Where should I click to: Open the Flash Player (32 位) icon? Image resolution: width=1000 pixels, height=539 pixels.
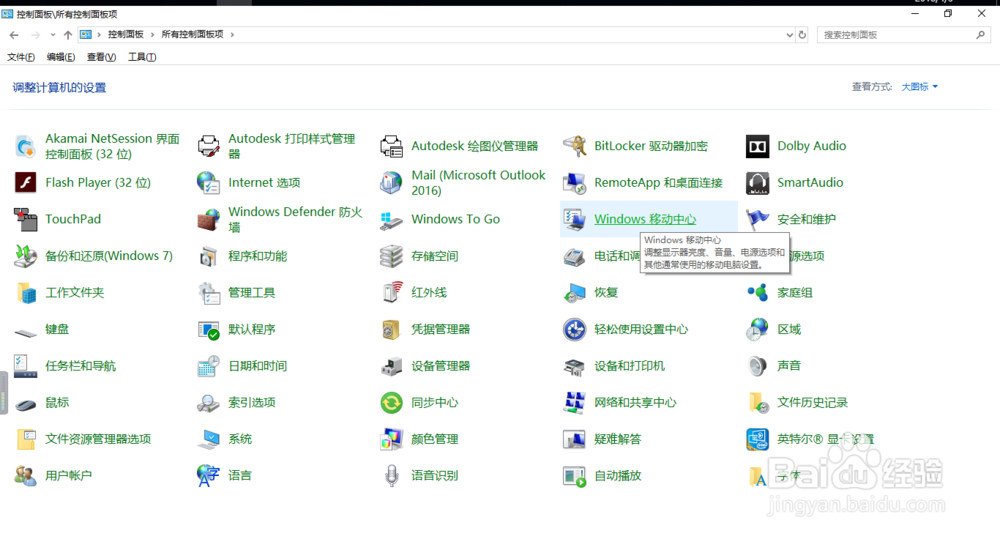(26, 182)
